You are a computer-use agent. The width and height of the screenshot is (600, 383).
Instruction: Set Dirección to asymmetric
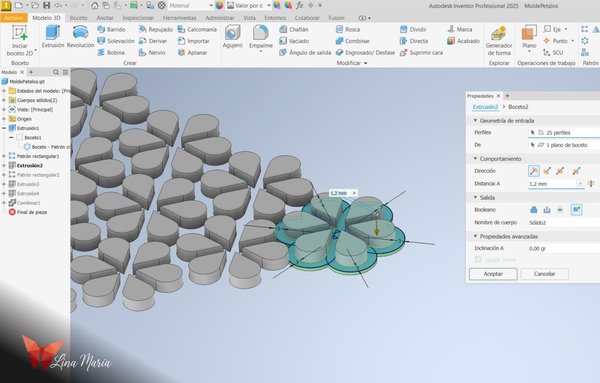(576, 171)
